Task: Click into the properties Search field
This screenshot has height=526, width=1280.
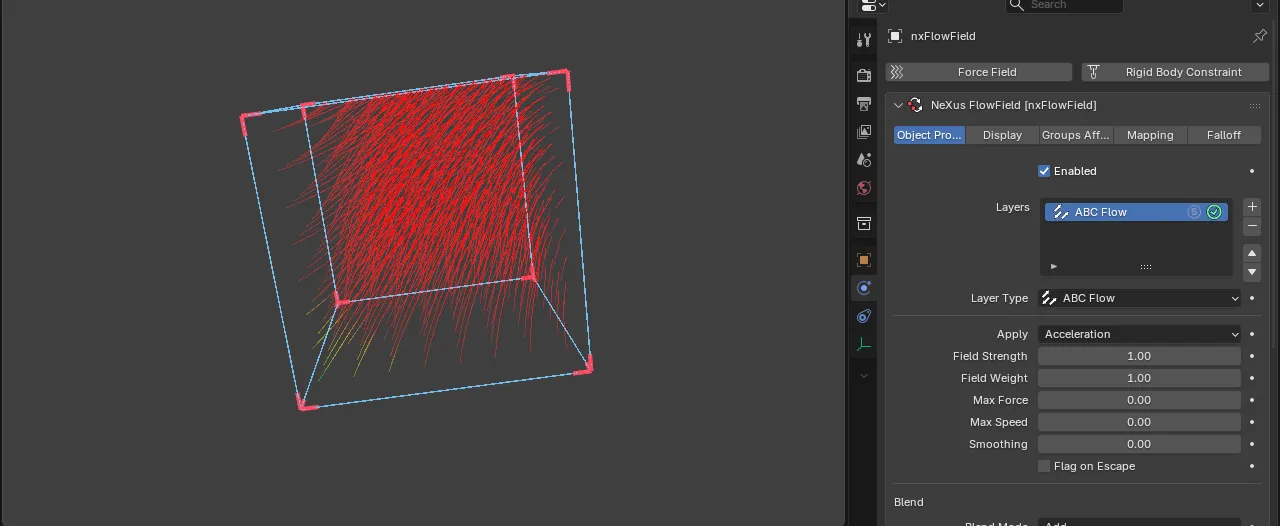Action: [1064, 5]
